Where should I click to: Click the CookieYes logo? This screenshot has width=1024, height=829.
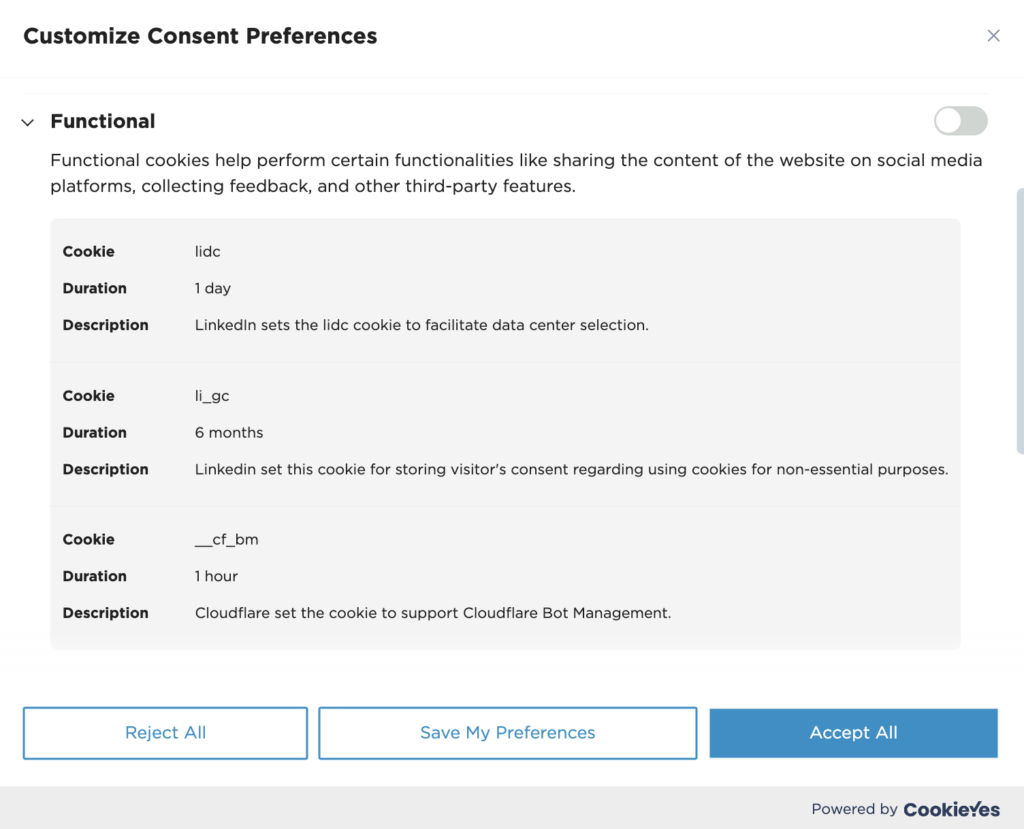pyautogui.click(x=951, y=810)
